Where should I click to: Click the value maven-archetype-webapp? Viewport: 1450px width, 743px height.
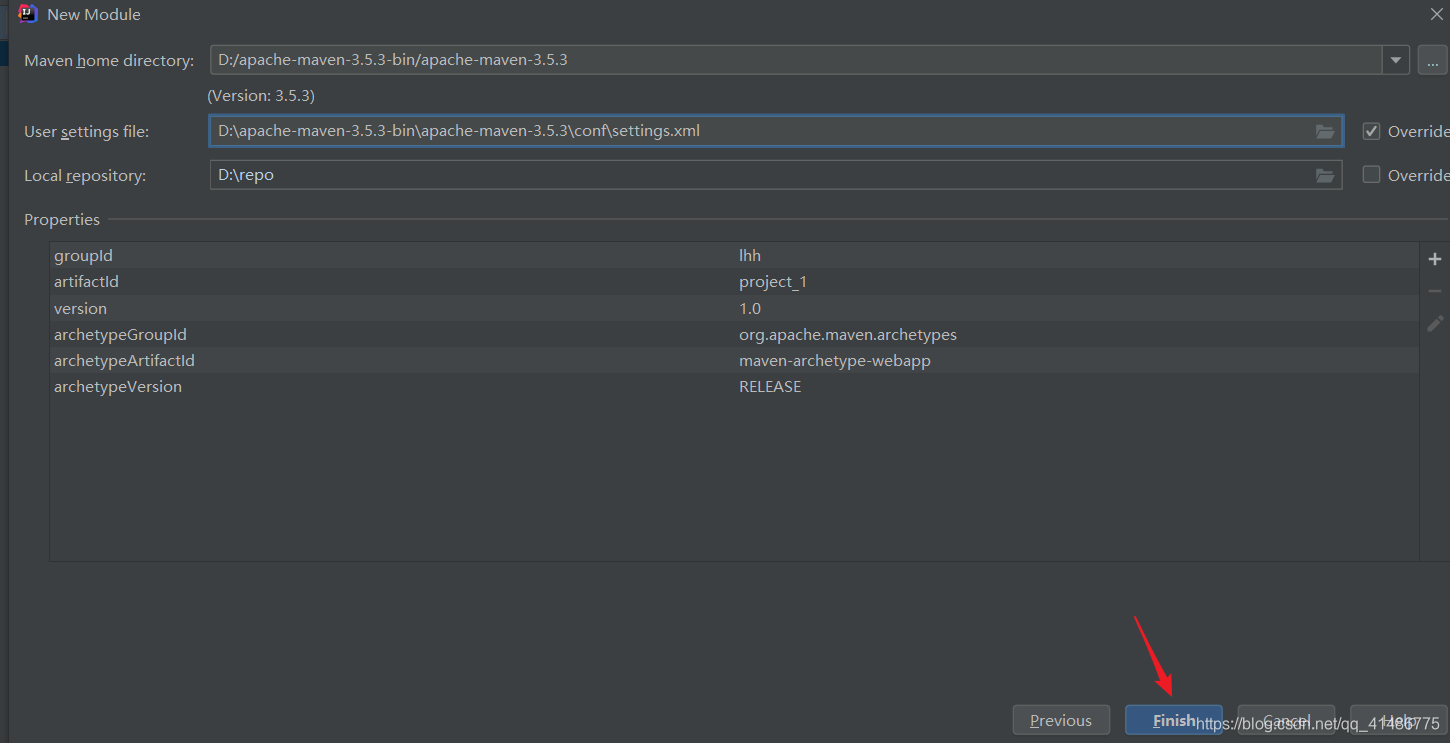coord(835,360)
